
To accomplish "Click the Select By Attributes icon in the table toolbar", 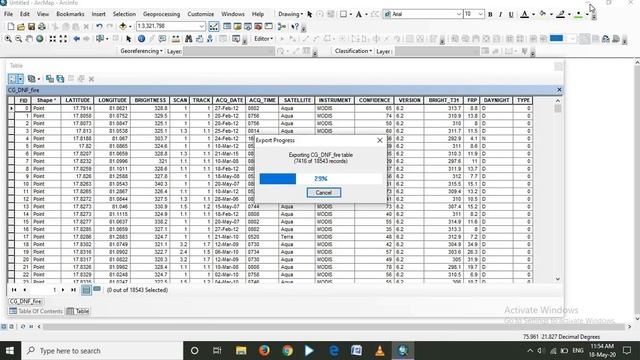I will tap(50, 79).
